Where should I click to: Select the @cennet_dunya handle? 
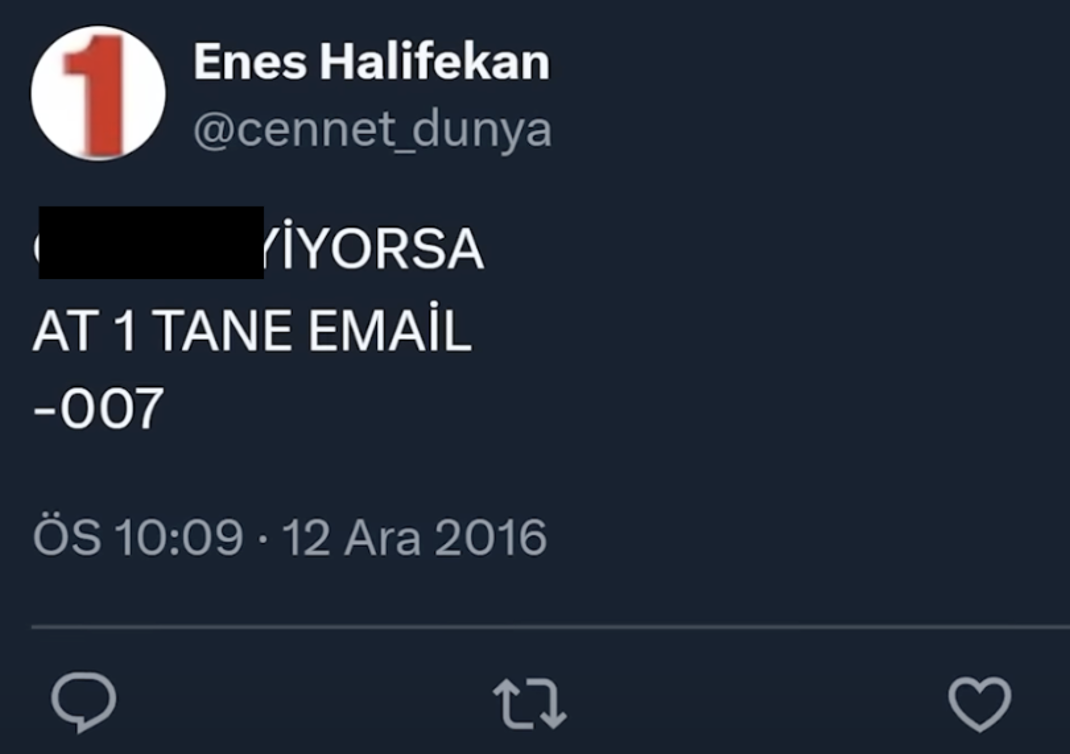pos(373,130)
